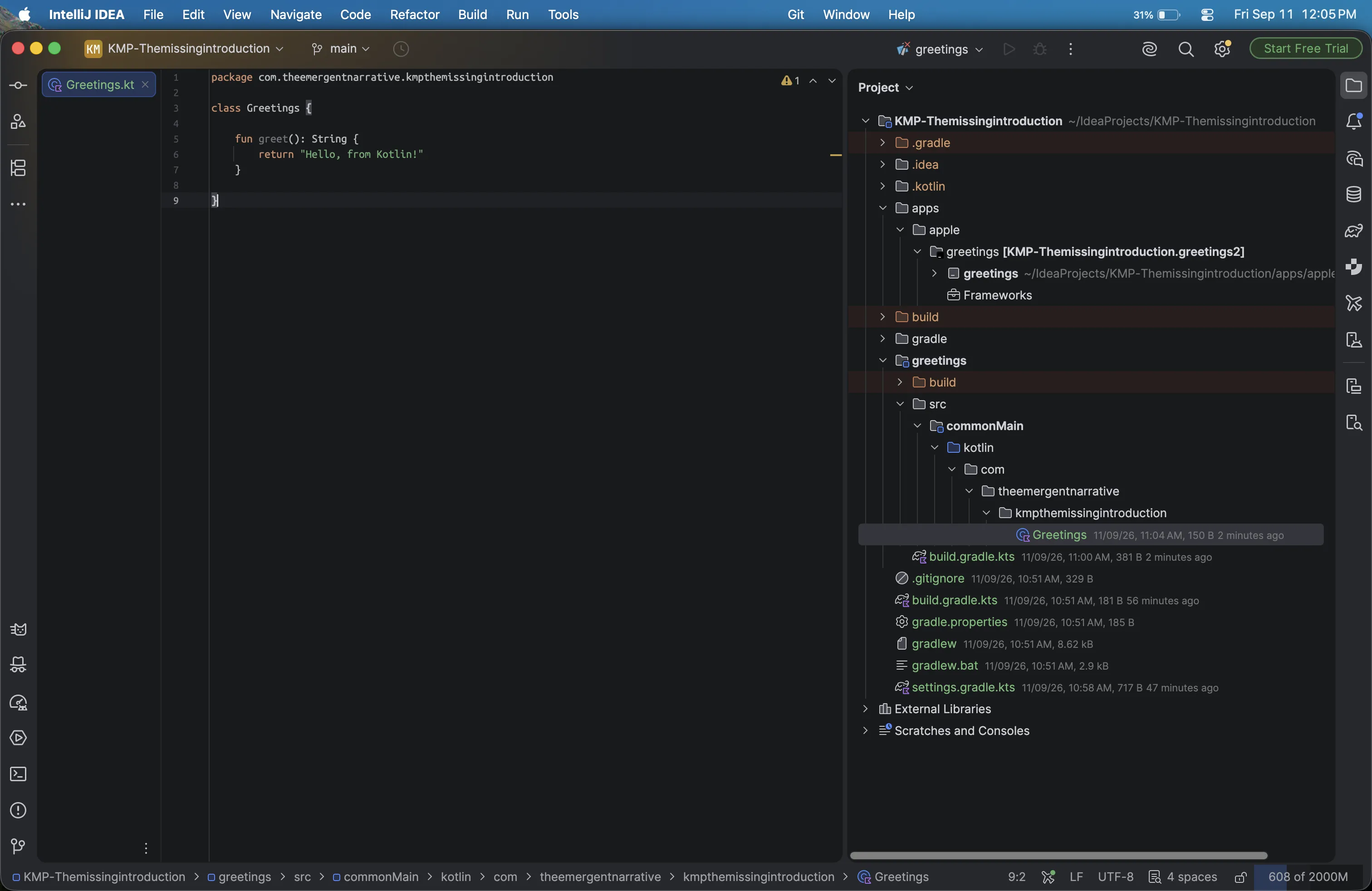The image size is (1372, 891).
Task: Go to previous highlighted problem arrow
Action: click(813, 81)
